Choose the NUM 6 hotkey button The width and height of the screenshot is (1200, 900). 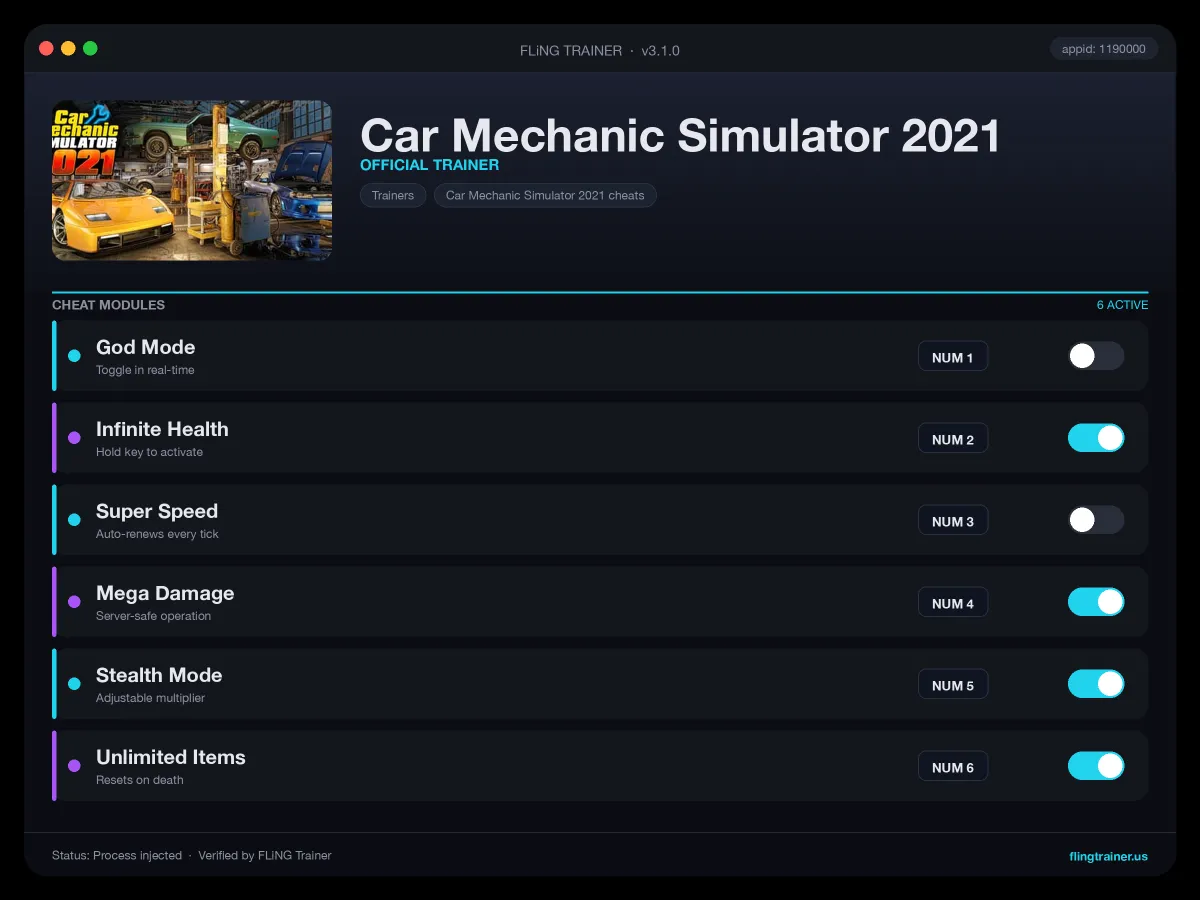click(953, 767)
